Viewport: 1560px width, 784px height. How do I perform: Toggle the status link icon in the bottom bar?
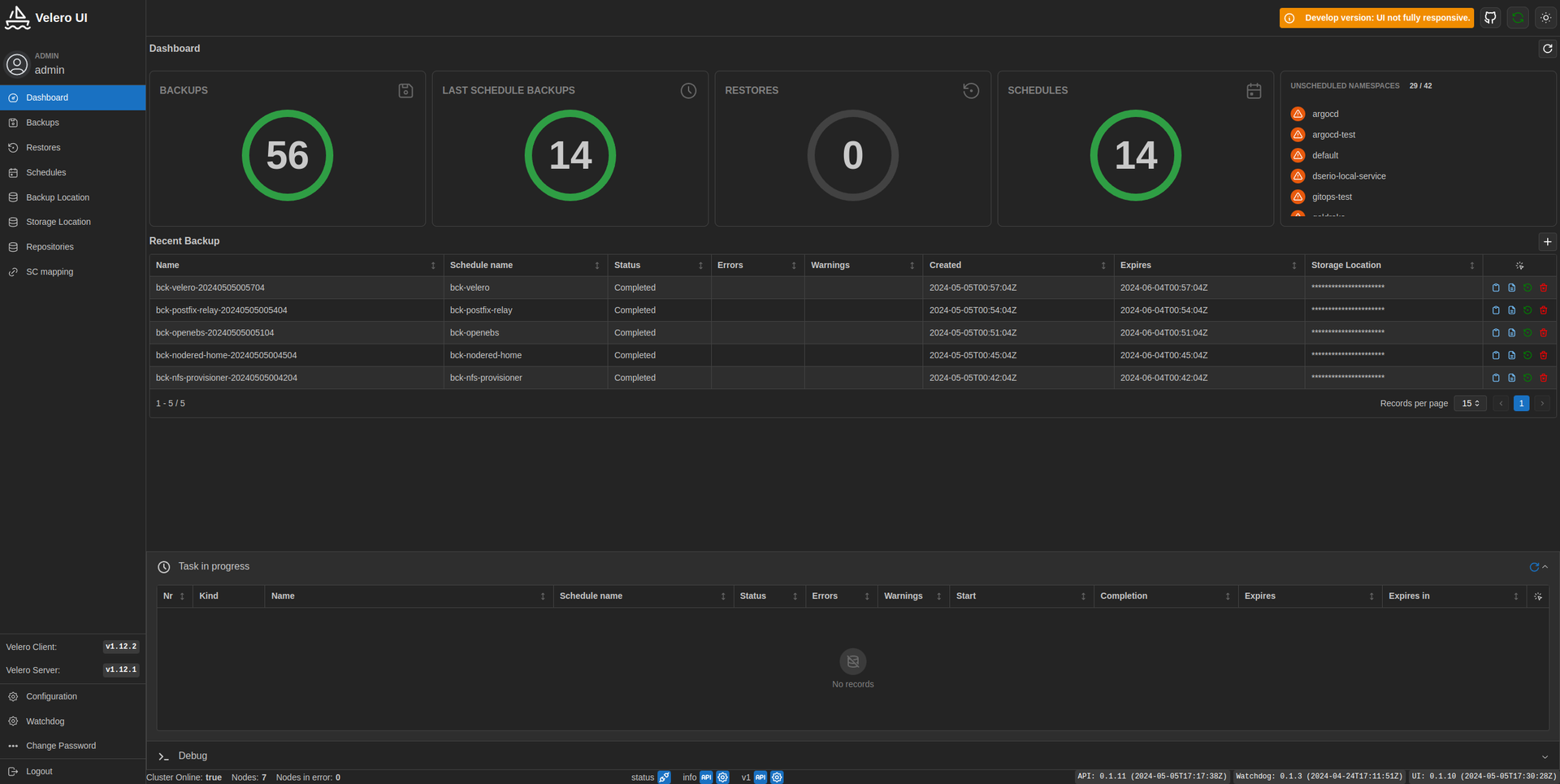(x=664, y=778)
